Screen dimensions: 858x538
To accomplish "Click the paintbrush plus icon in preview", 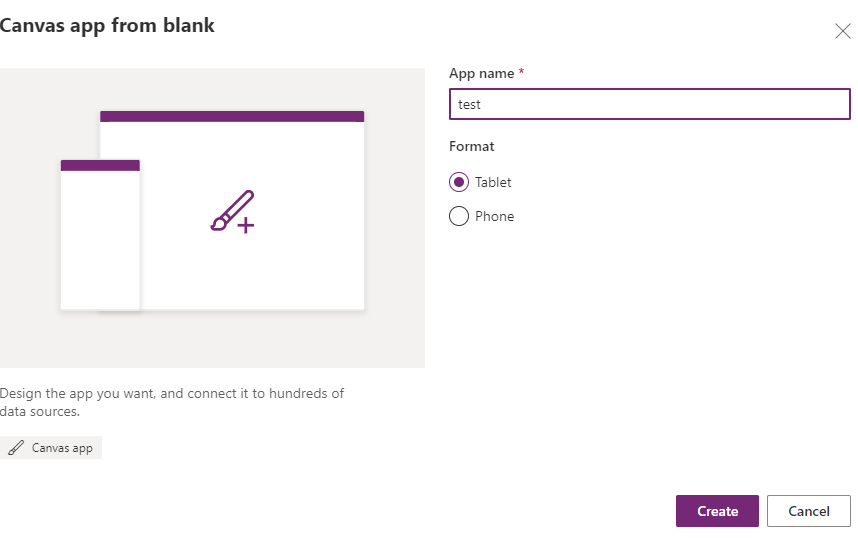I will (232, 212).
